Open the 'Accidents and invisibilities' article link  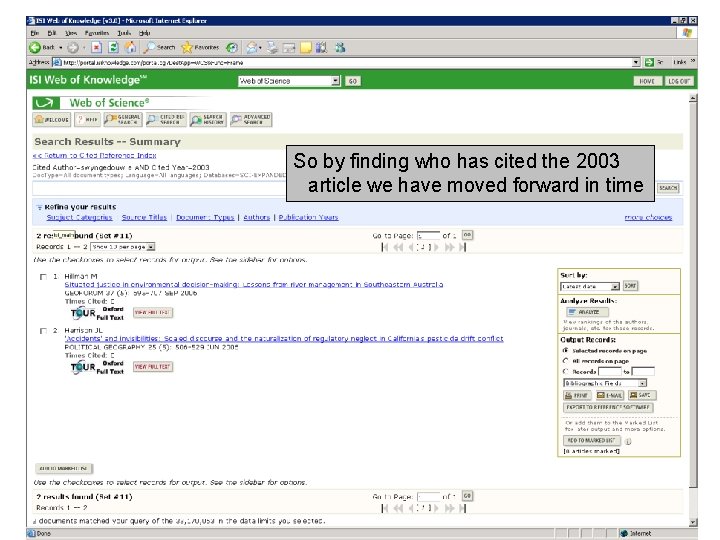(x=284, y=338)
